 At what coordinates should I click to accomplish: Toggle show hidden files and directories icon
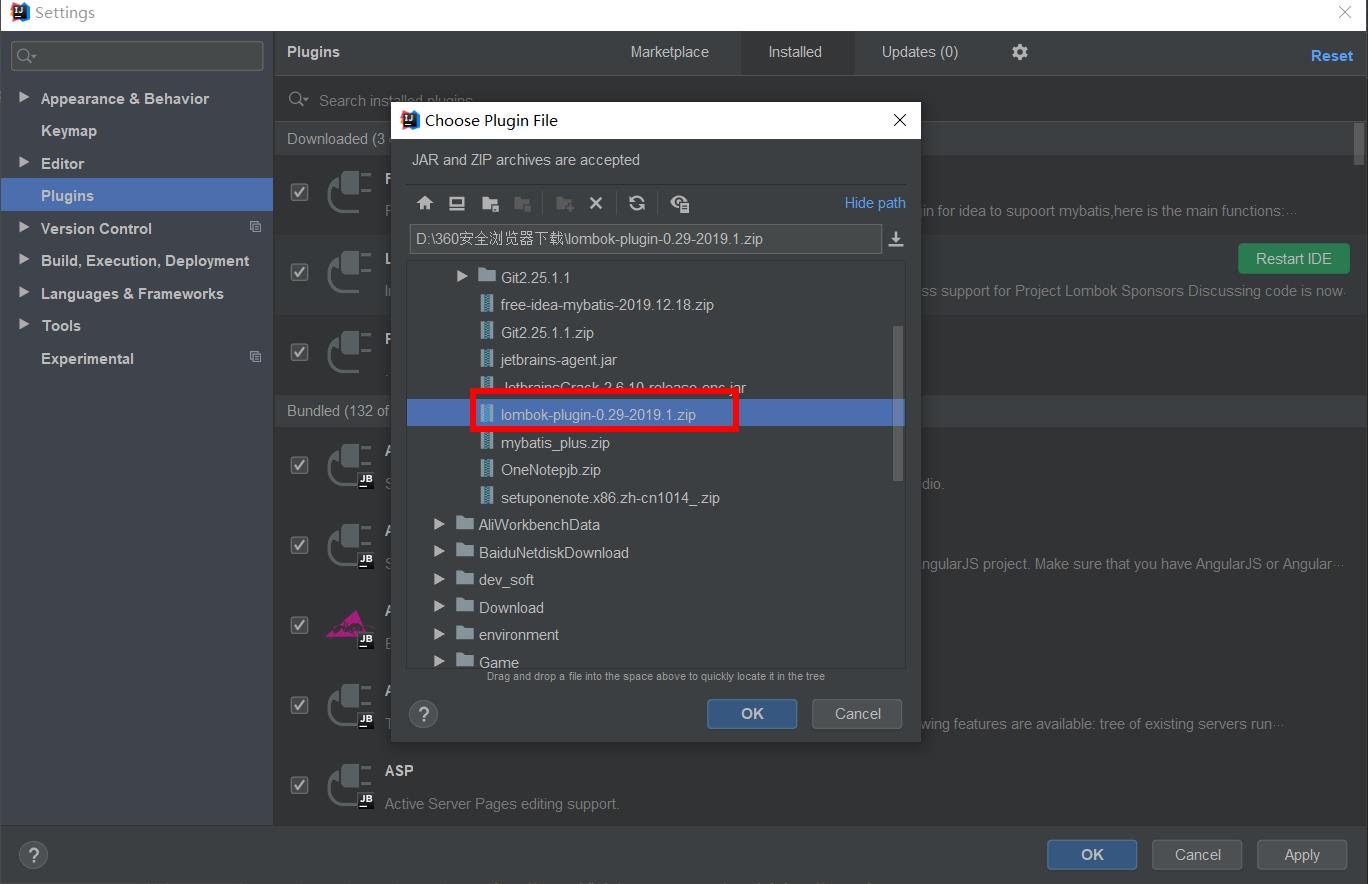[680, 203]
